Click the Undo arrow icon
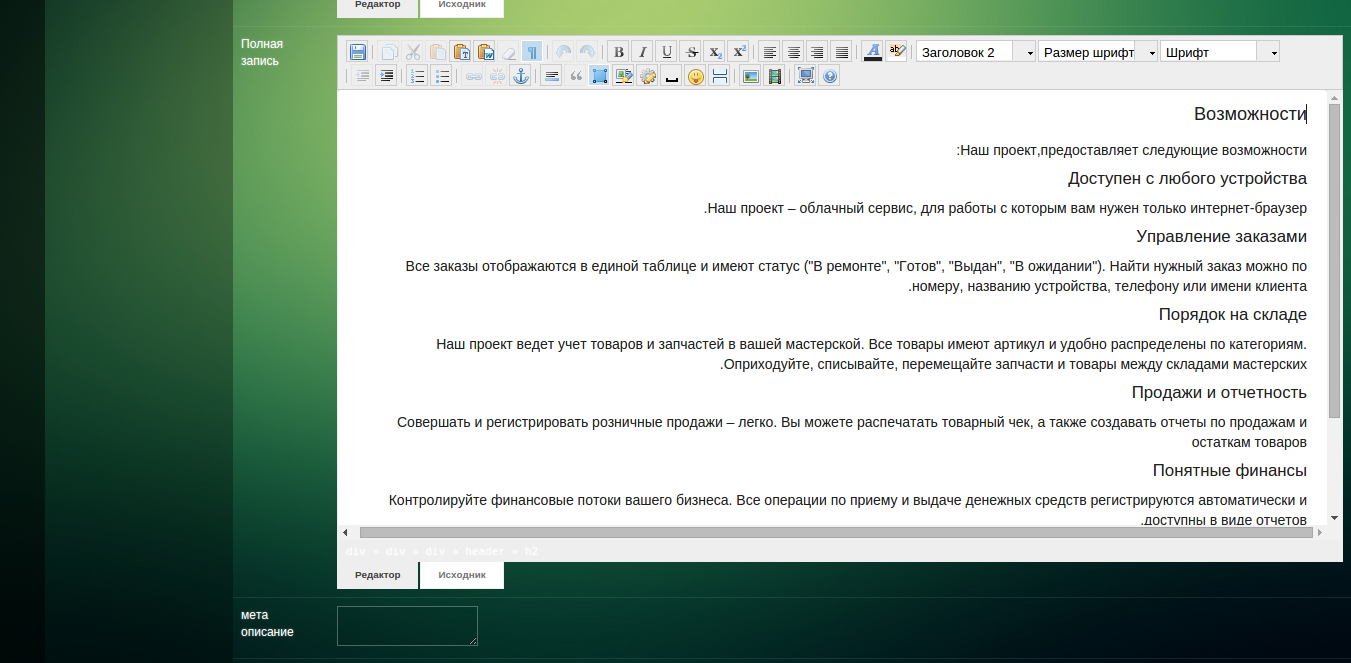Screen dimensions: 1351x663 (x=564, y=52)
